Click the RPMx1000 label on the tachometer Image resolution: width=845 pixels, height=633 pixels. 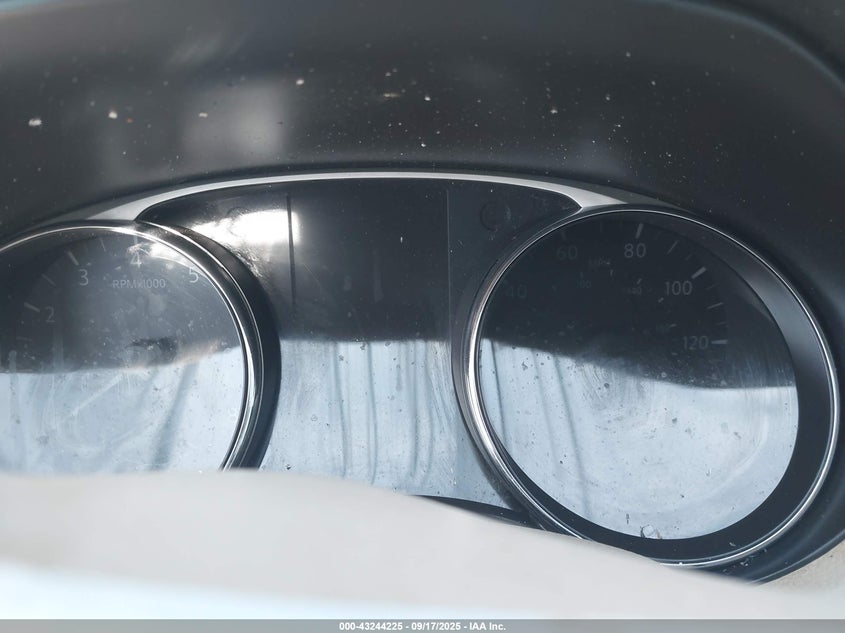(139, 284)
